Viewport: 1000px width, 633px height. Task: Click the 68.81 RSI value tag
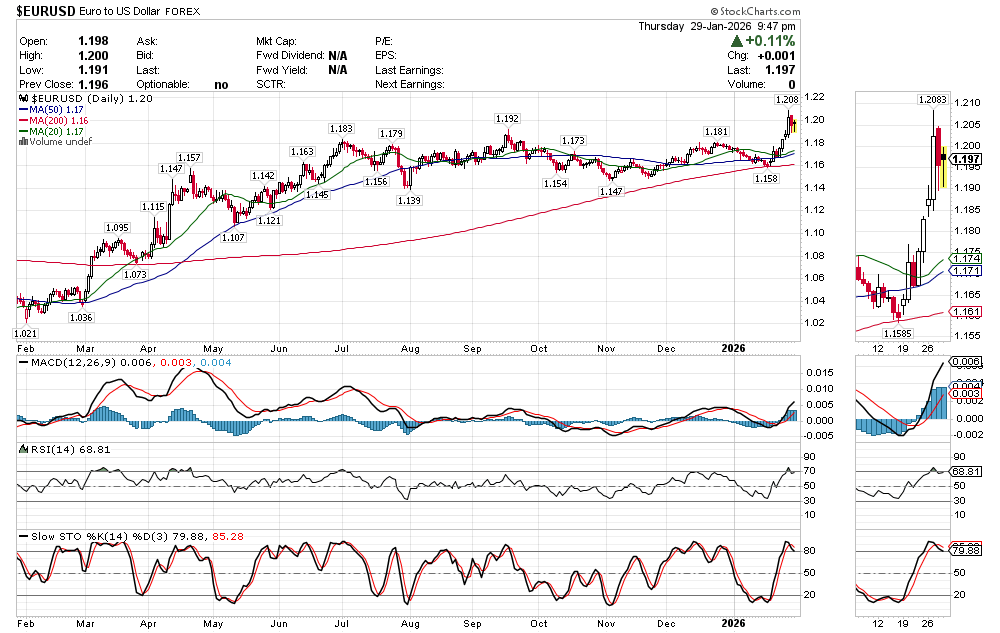(x=965, y=470)
